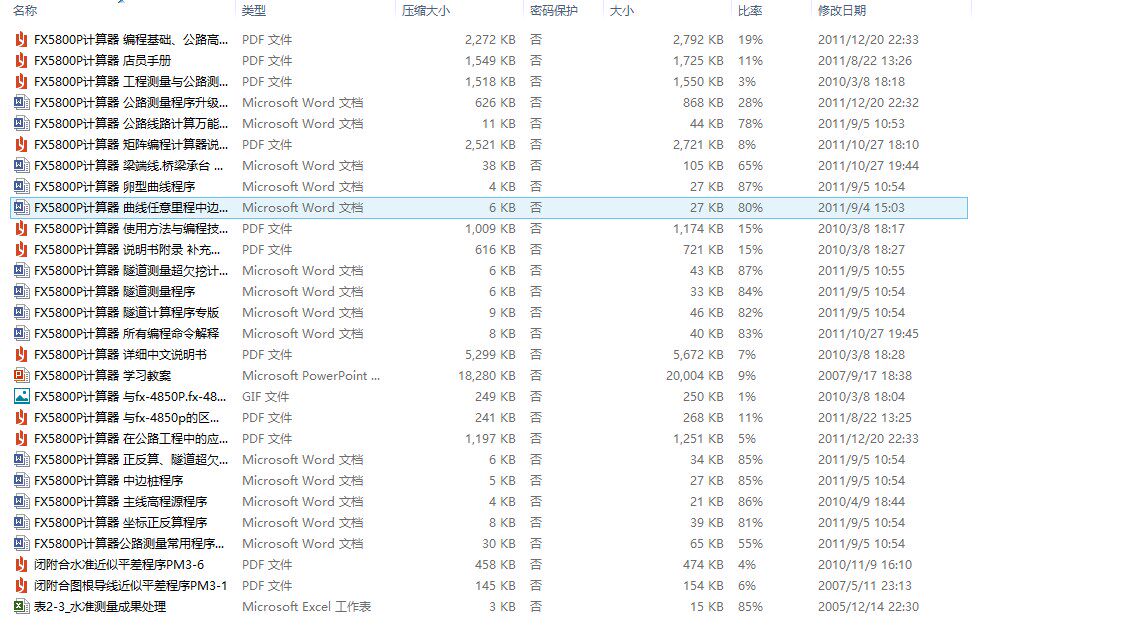Select the Word icon for 隧道计算程序专版
Image resolution: width=1140 pixels, height=626 pixels.
22,313
